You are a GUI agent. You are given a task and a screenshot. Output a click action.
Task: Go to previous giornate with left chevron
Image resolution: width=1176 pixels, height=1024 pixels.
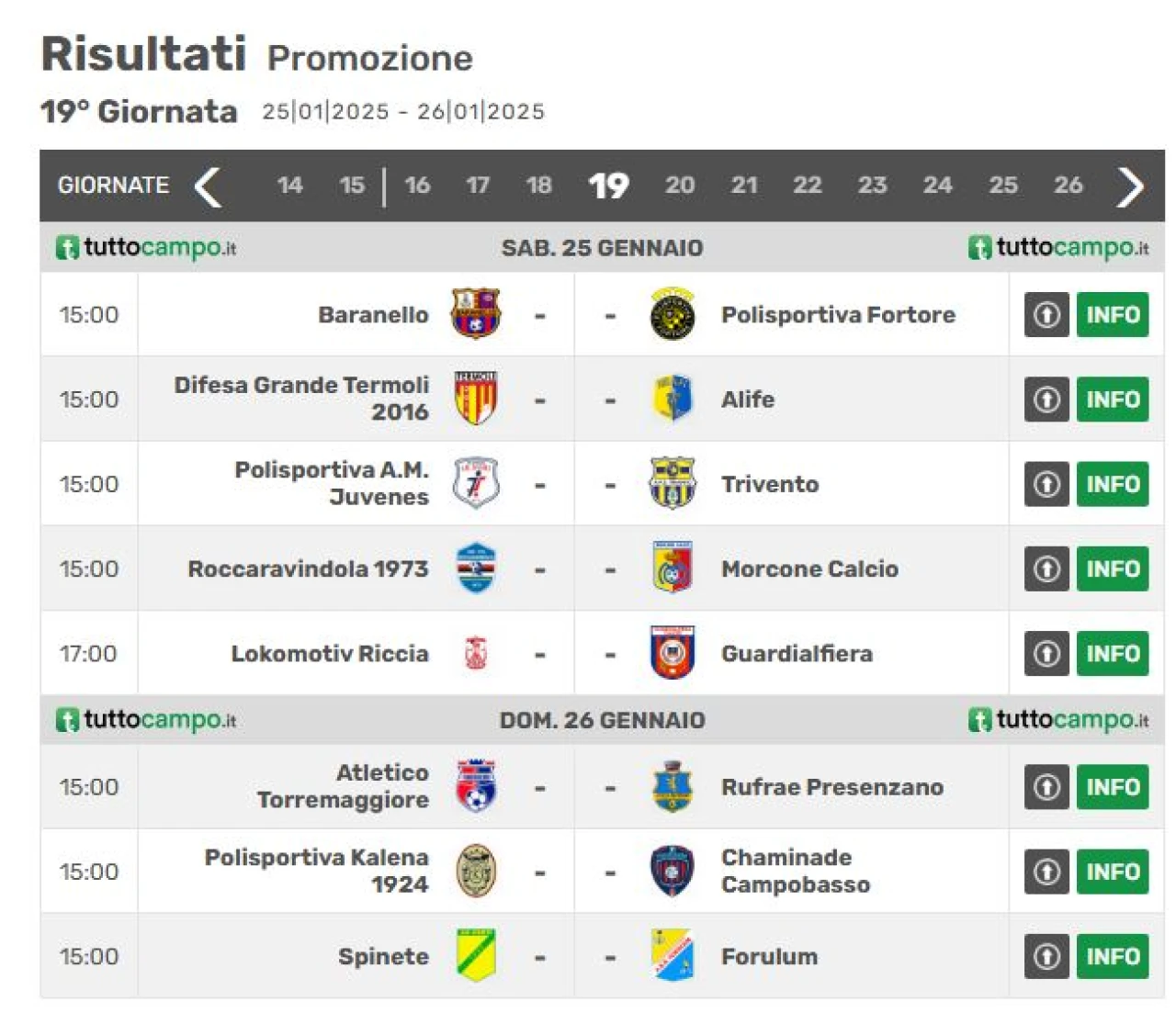[209, 186]
